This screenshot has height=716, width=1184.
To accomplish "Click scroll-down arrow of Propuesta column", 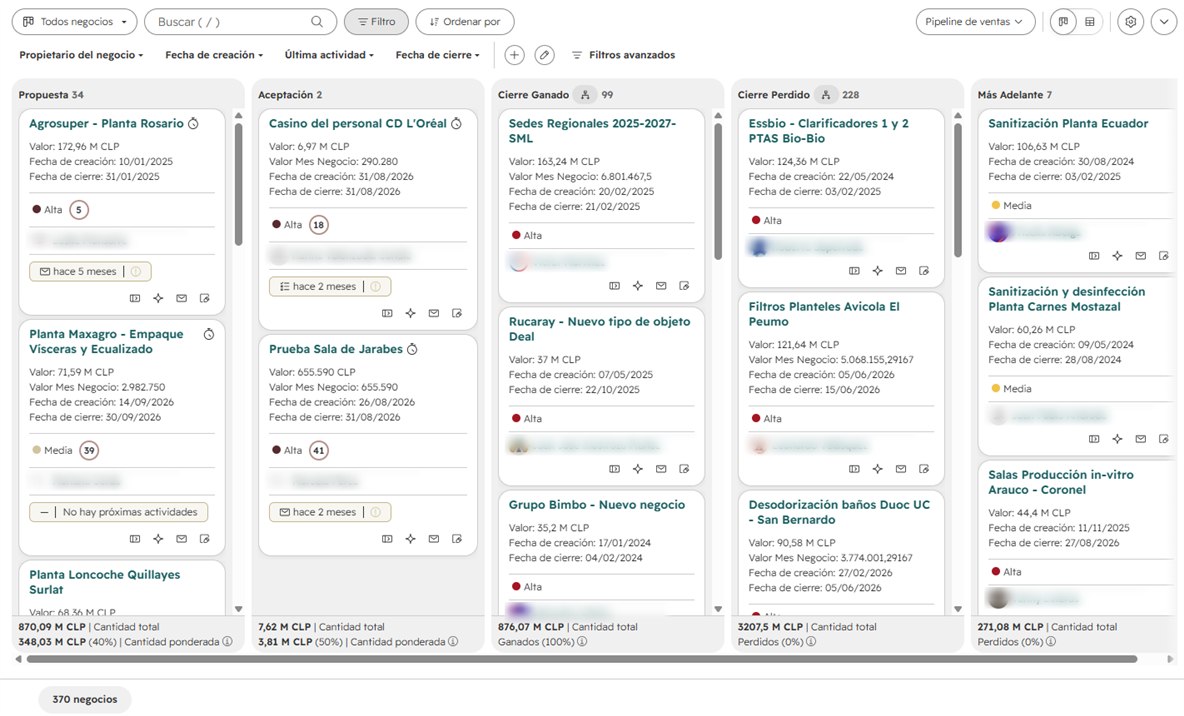I will [239, 609].
